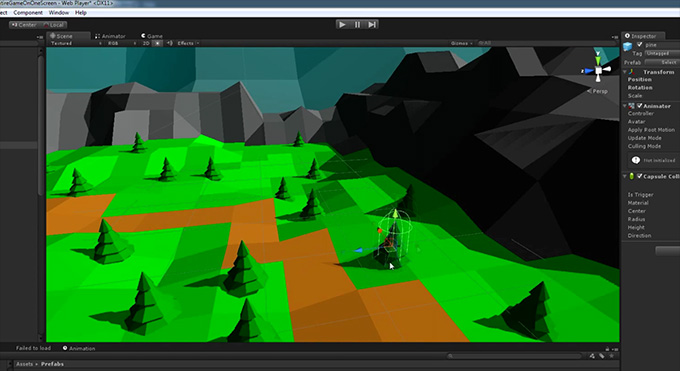Click the Not Initialized info icon
The height and width of the screenshot is (371, 680).
click(636, 160)
